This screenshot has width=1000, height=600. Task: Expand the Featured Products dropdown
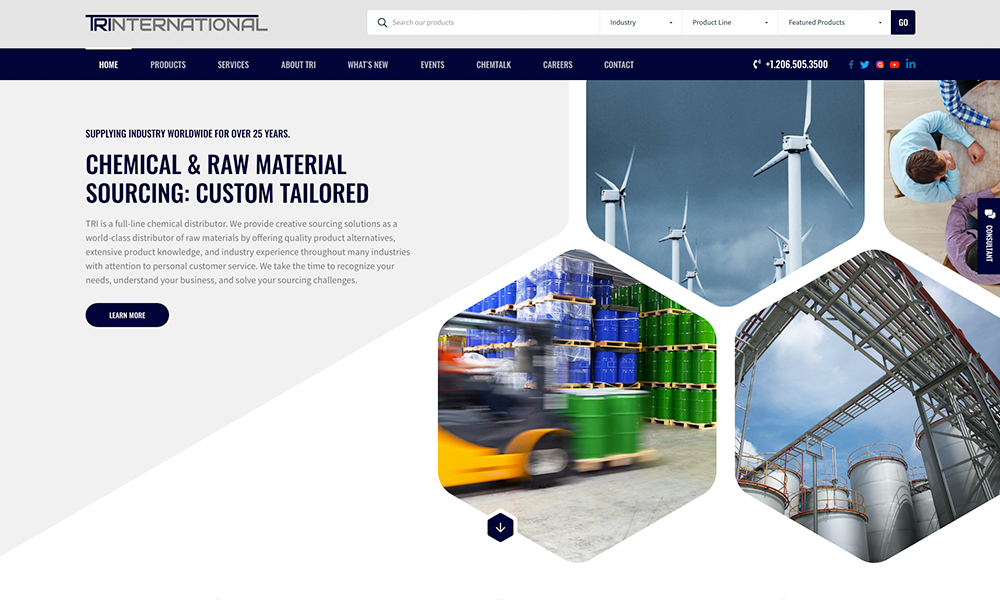pos(834,23)
